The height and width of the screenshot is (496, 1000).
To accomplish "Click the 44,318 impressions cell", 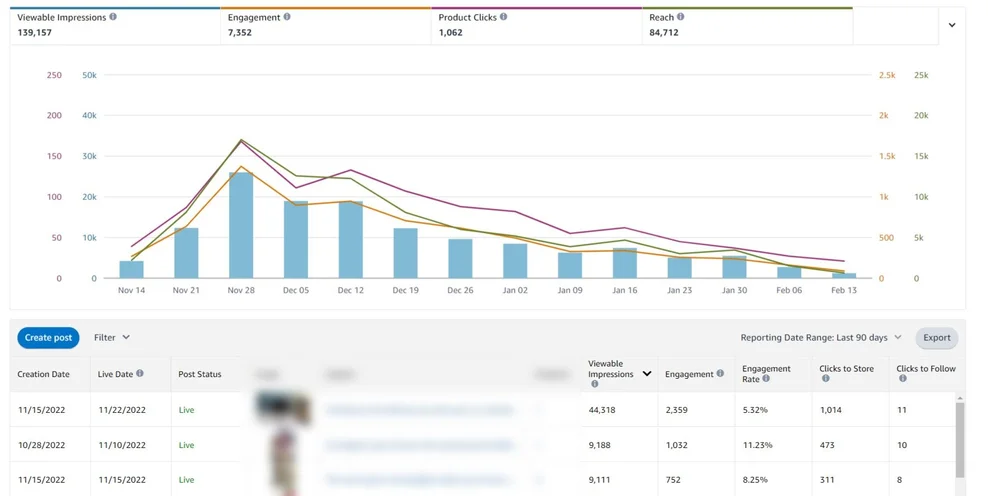I will (x=601, y=410).
